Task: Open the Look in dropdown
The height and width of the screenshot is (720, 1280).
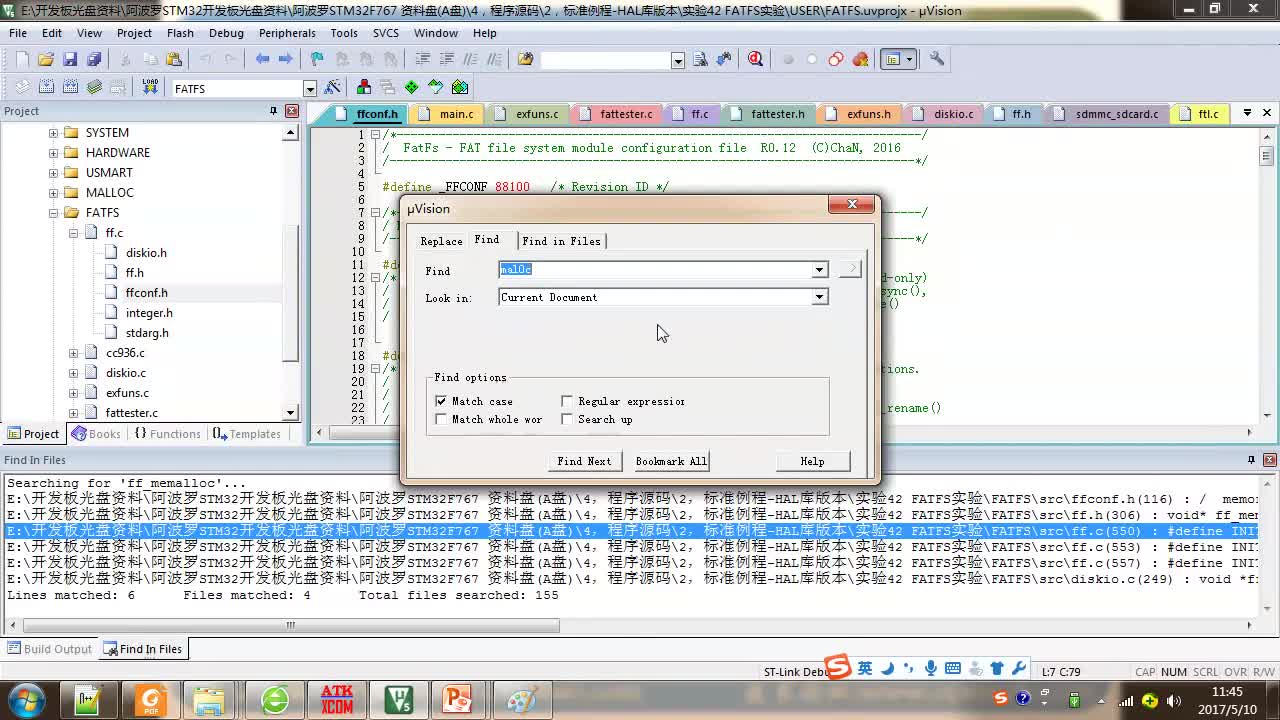Action: coord(819,297)
